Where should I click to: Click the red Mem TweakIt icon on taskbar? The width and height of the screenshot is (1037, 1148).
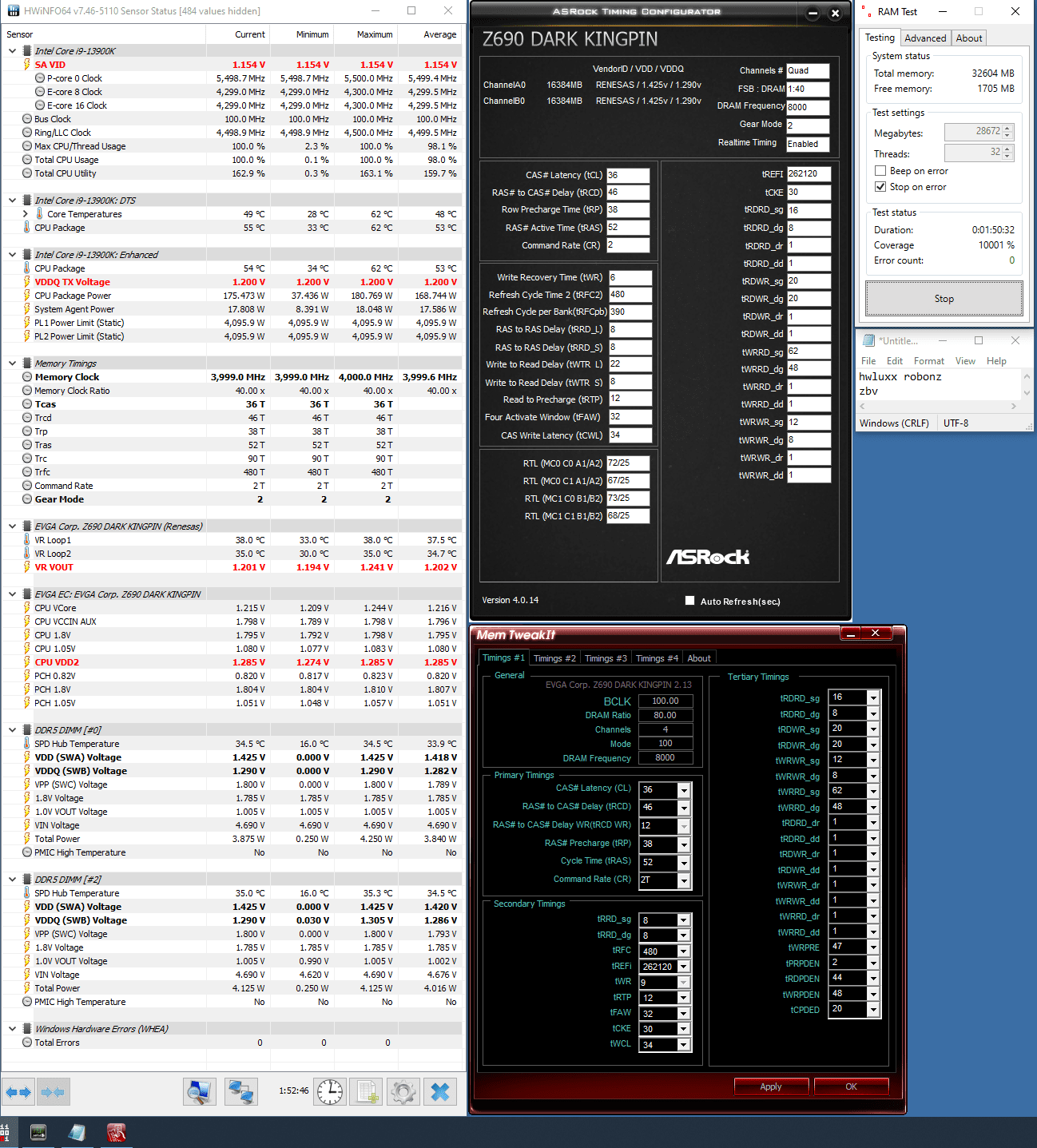coord(117,1132)
